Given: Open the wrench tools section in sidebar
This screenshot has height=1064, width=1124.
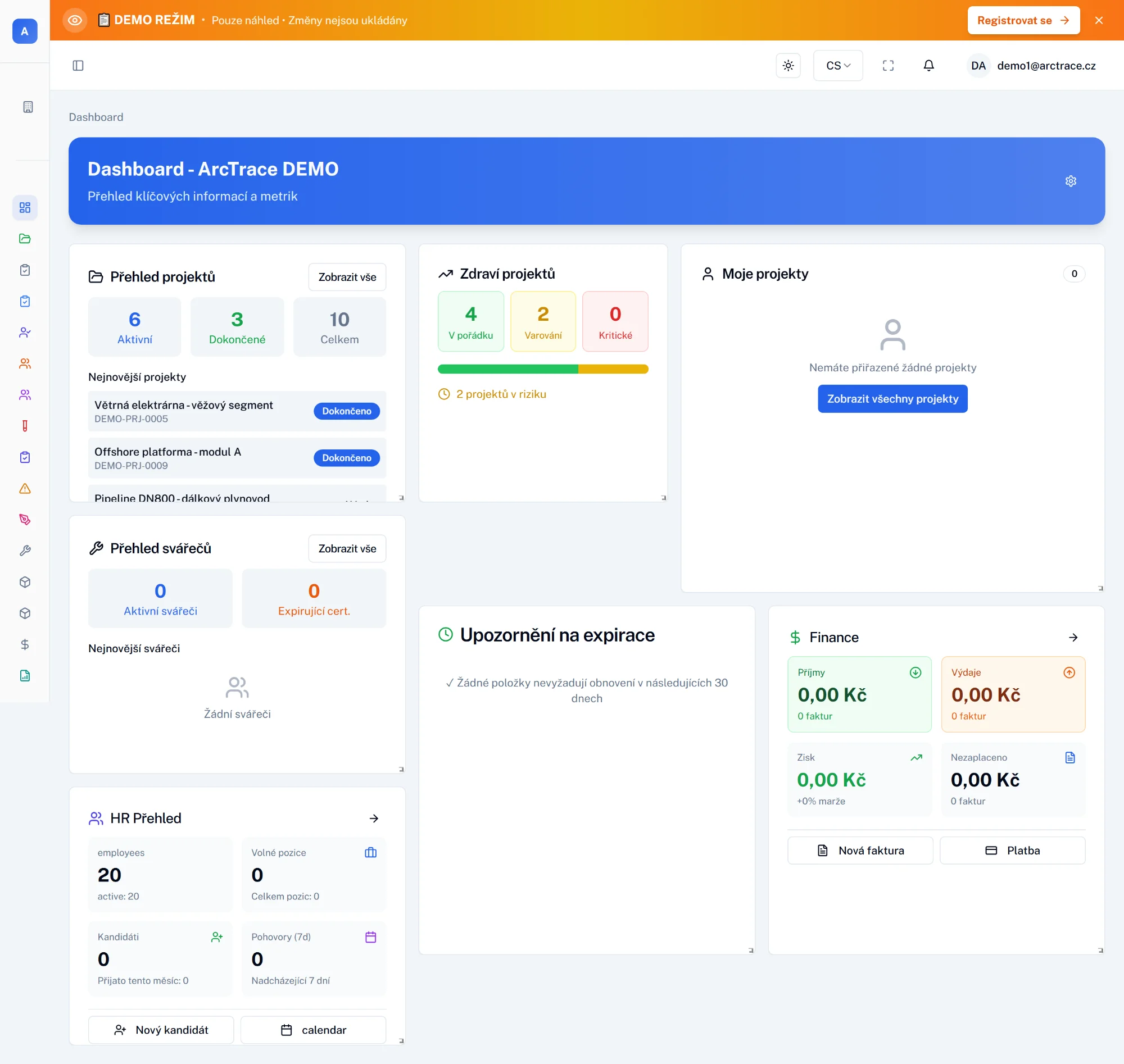Looking at the screenshot, I should (24, 549).
